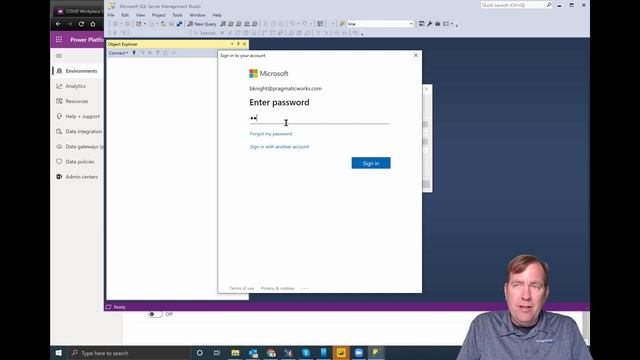Viewport: 640px width, 360px height.
Task: Open Task View on the taskbar
Action: (217, 353)
